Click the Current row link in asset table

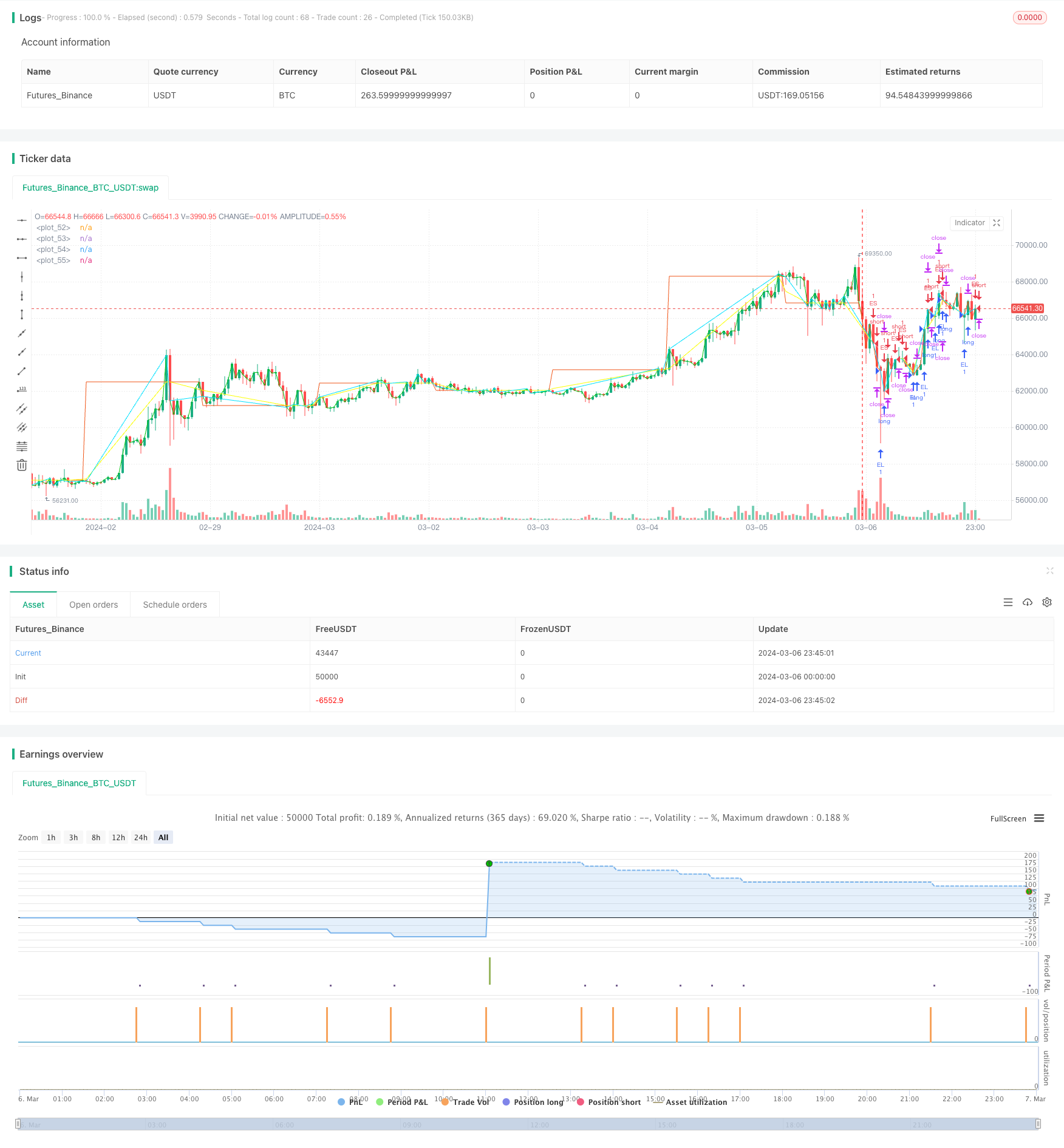point(28,653)
